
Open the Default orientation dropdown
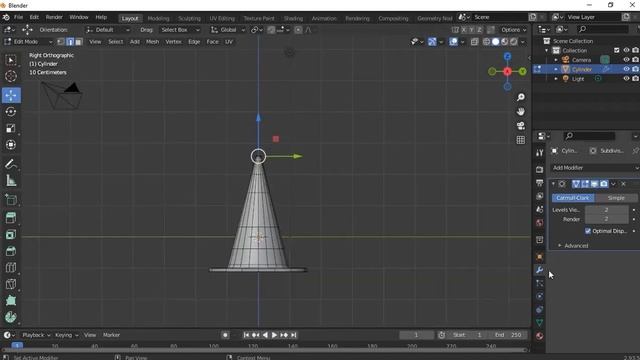click(108, 30)
